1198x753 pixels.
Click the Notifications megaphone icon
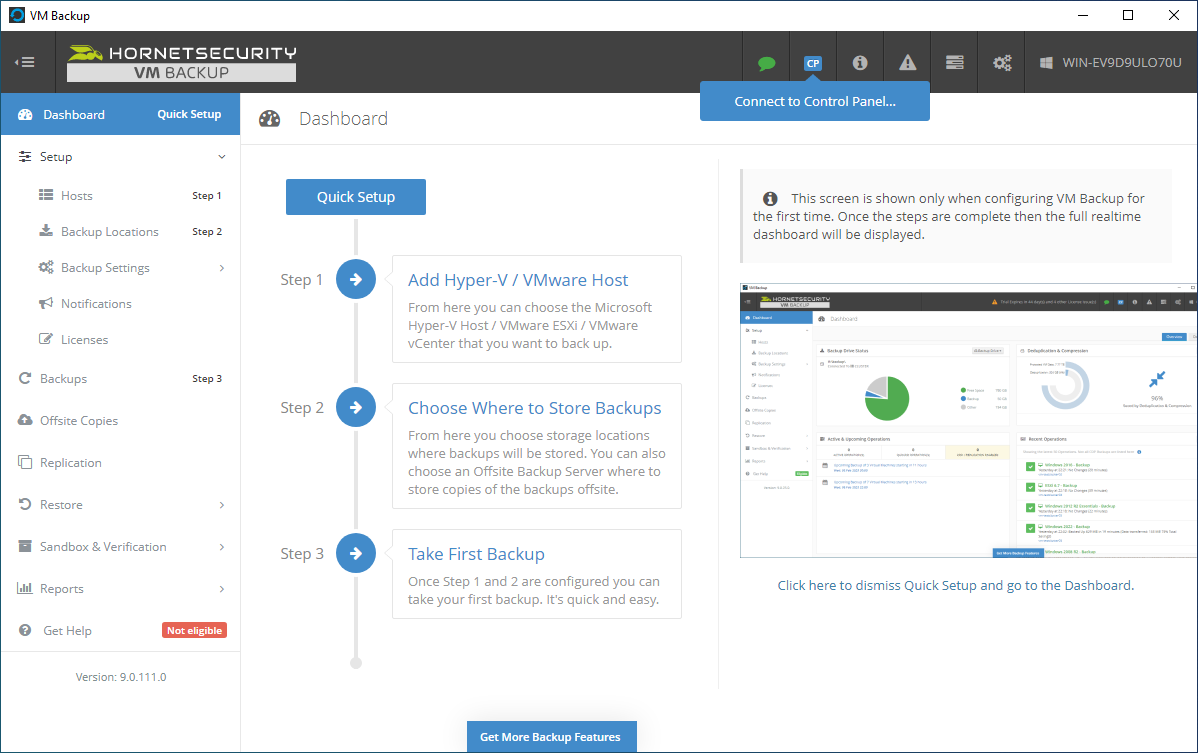46,303
